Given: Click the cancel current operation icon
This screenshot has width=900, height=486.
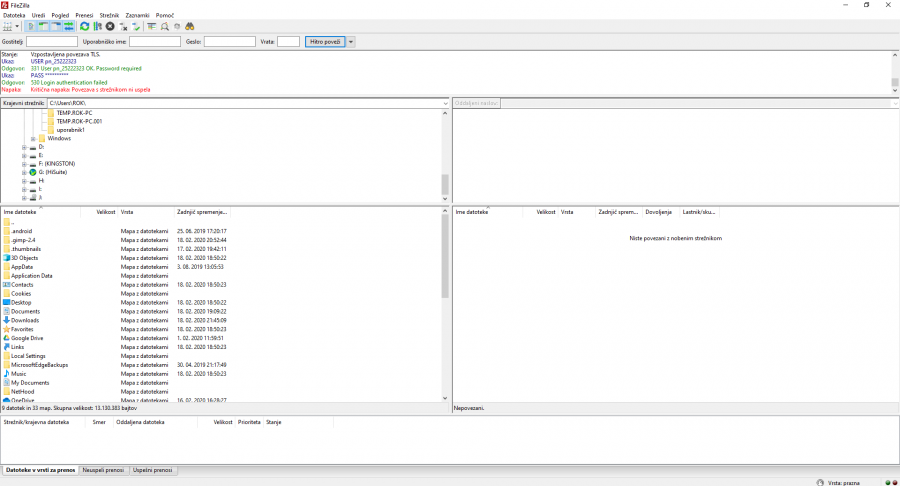Looking at the screenshot, I should pyautogui.click(x=110, y=26).
